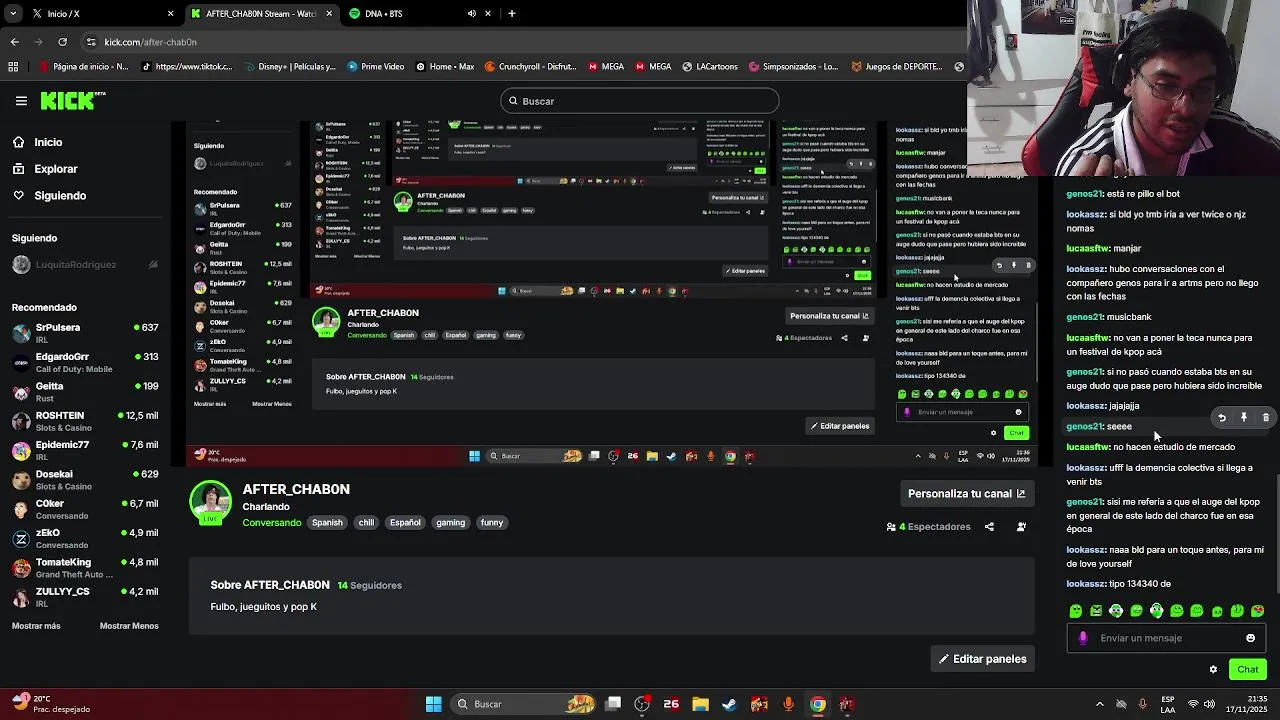Pin the hovered chat message

point(1244,418)
